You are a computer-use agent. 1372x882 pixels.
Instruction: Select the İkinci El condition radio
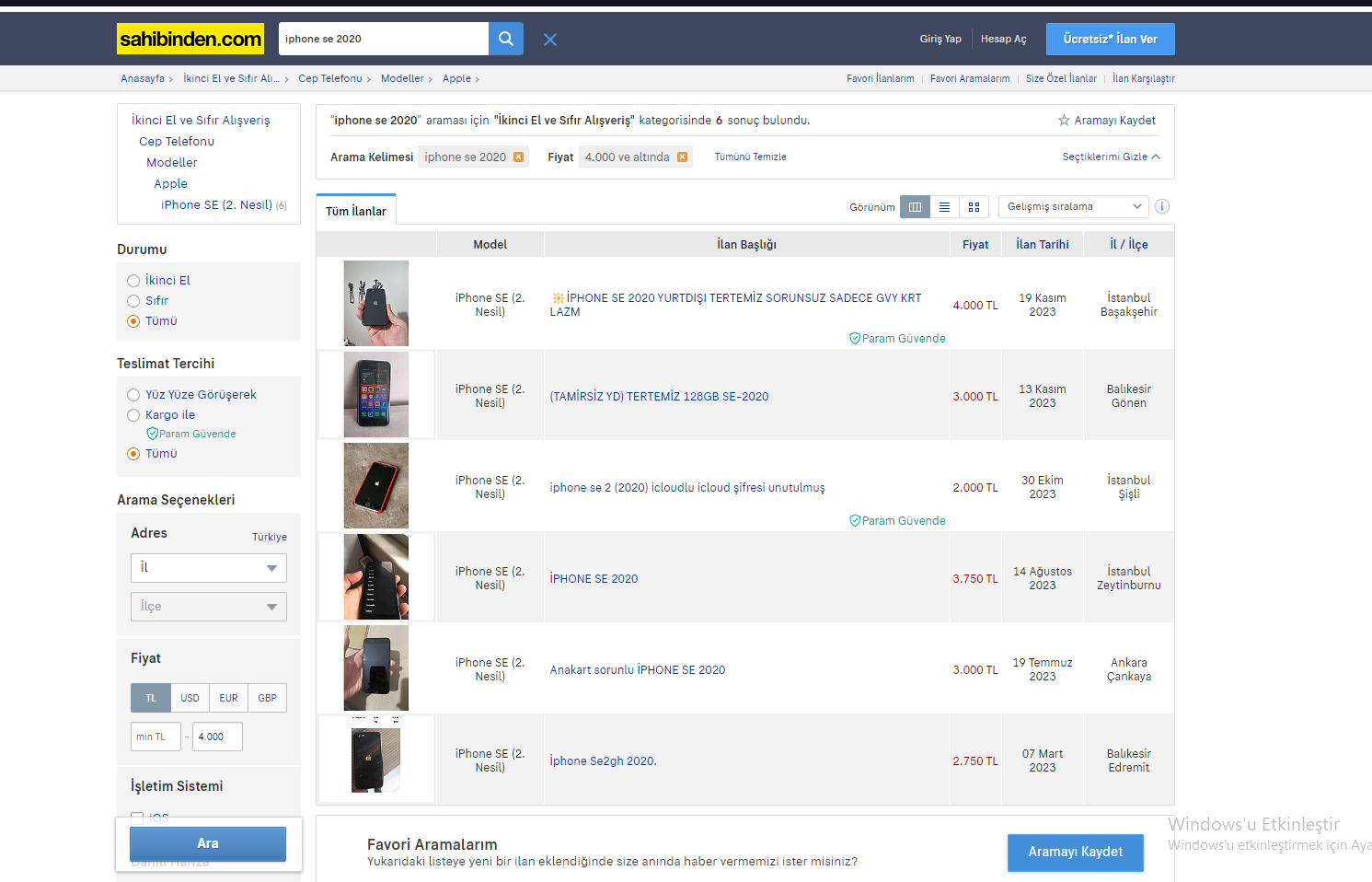[133, 281]
